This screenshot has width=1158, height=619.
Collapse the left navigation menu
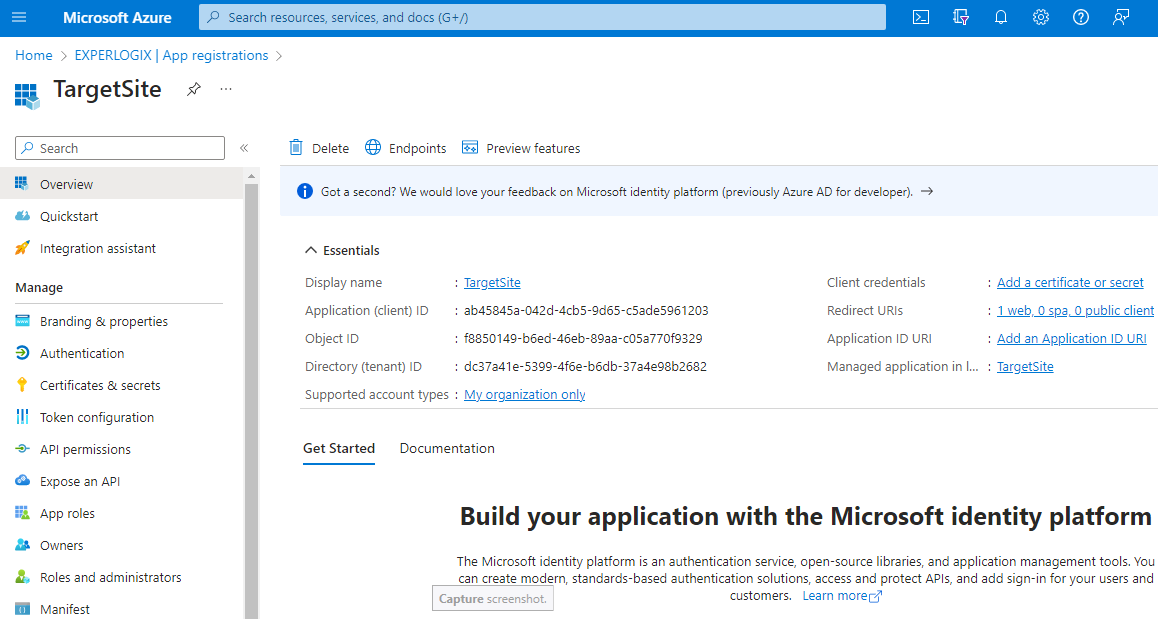coord(244,148)
